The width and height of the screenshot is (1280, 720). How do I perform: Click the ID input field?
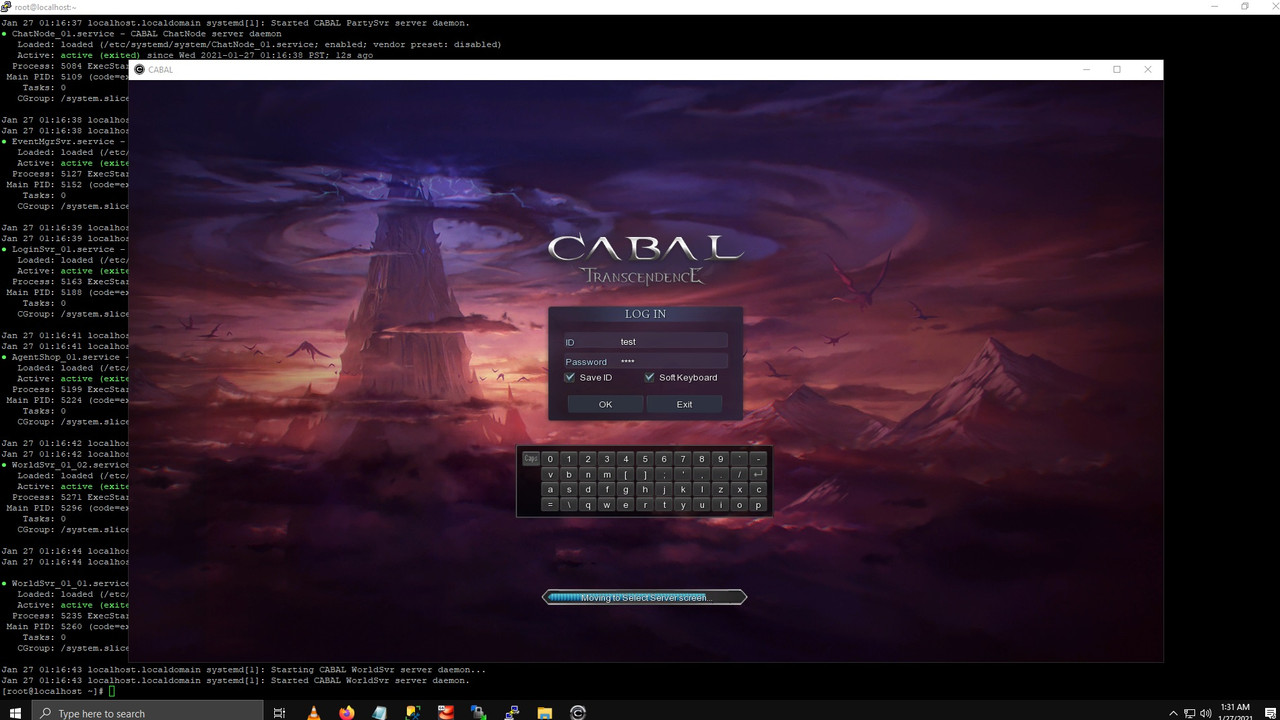point(645,342)
